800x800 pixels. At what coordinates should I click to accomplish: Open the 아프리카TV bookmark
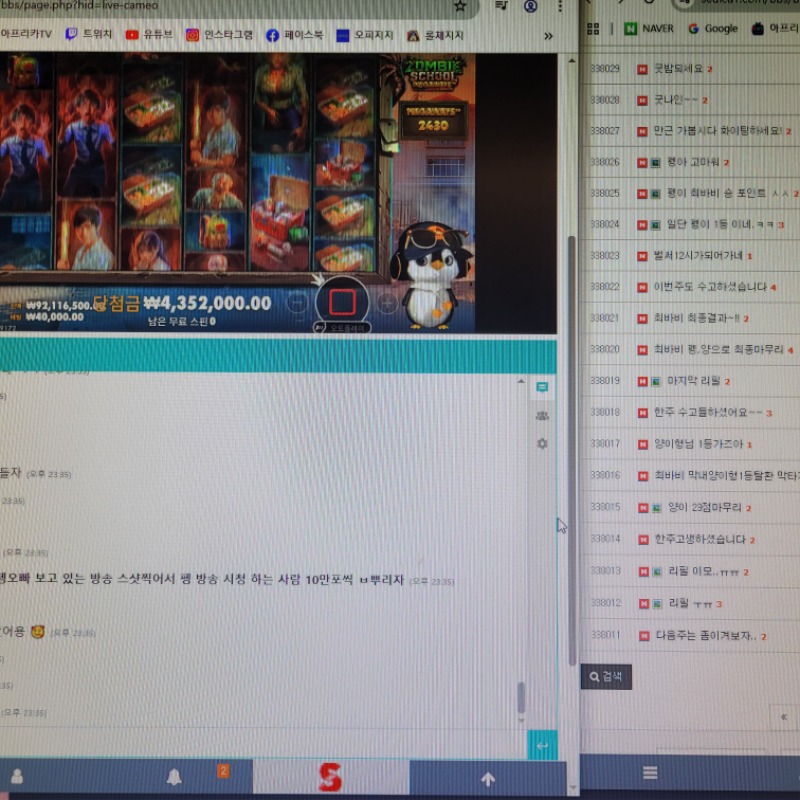(26, 34)
